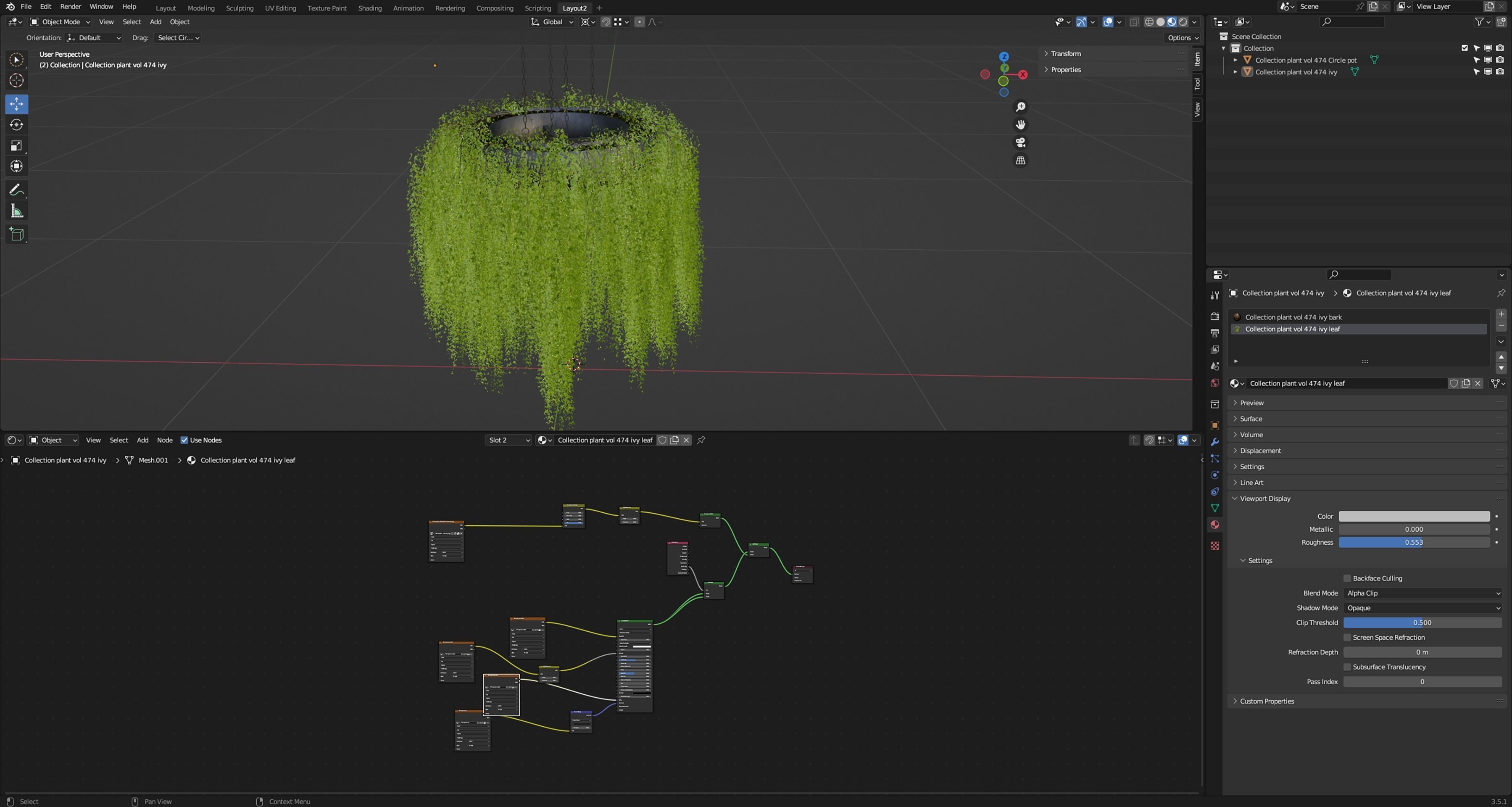The height and width of the screenshot is (807, 1512).
Task: Select the Cursor tool in viewport toolbar
Action: tap(16, 80)
